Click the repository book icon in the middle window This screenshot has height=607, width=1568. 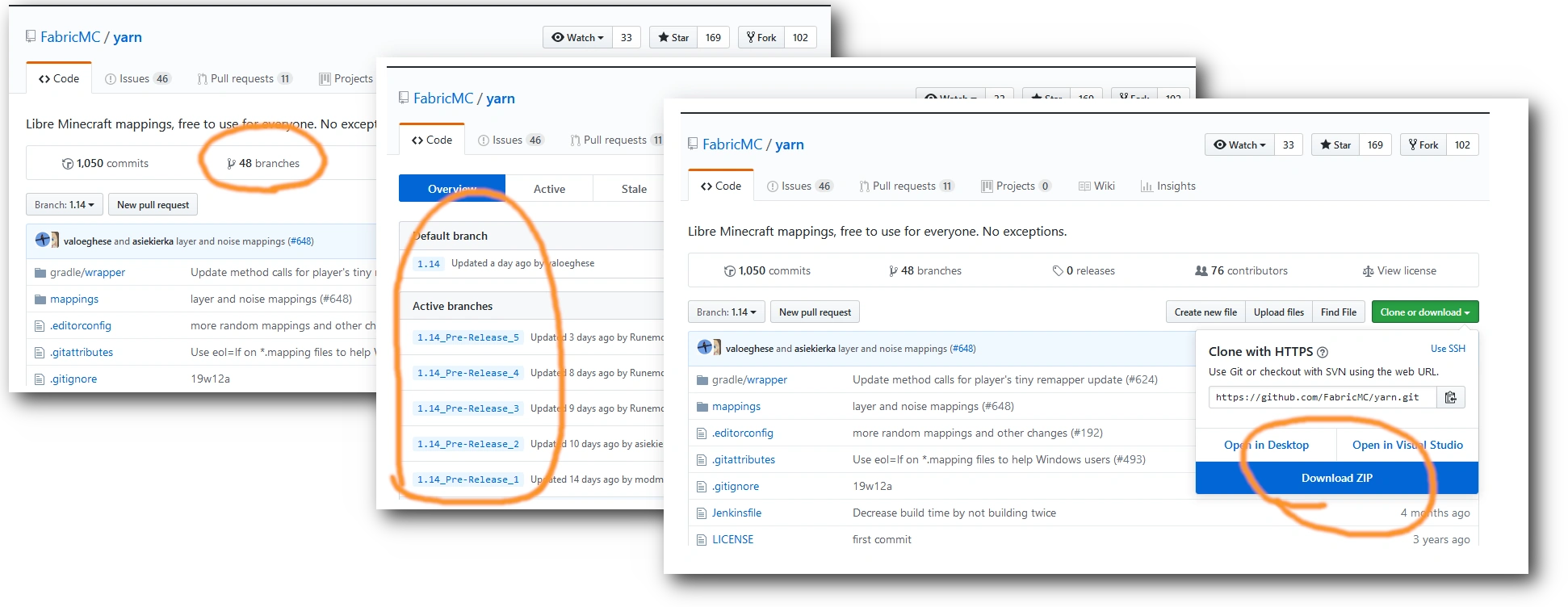click(x=404, y=98)
